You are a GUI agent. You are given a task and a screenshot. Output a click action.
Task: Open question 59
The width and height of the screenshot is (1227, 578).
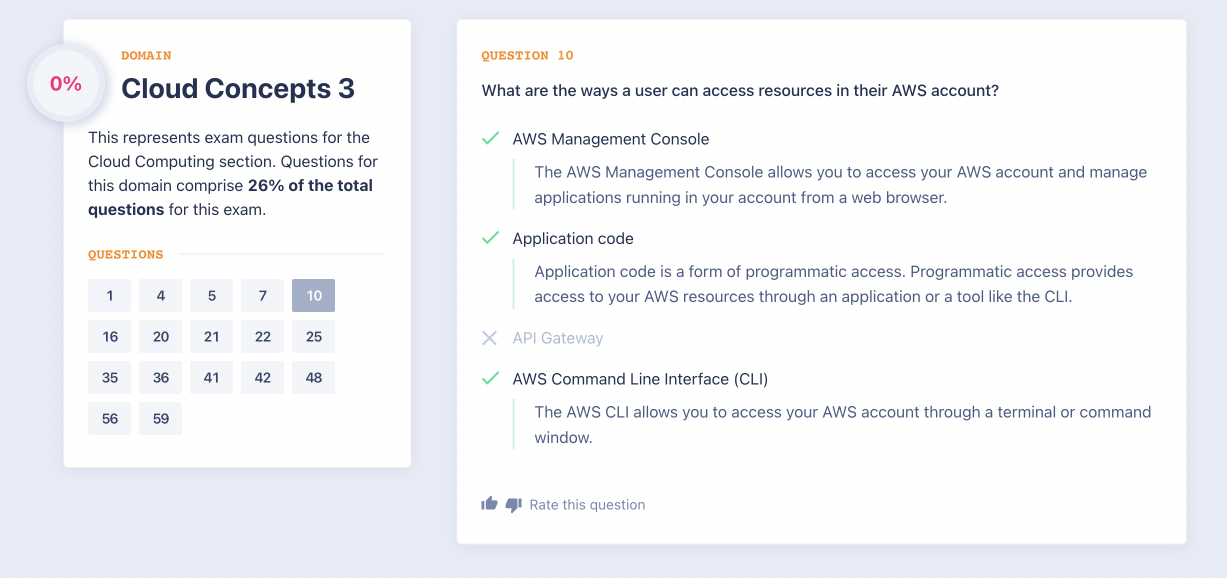point(160,418)
